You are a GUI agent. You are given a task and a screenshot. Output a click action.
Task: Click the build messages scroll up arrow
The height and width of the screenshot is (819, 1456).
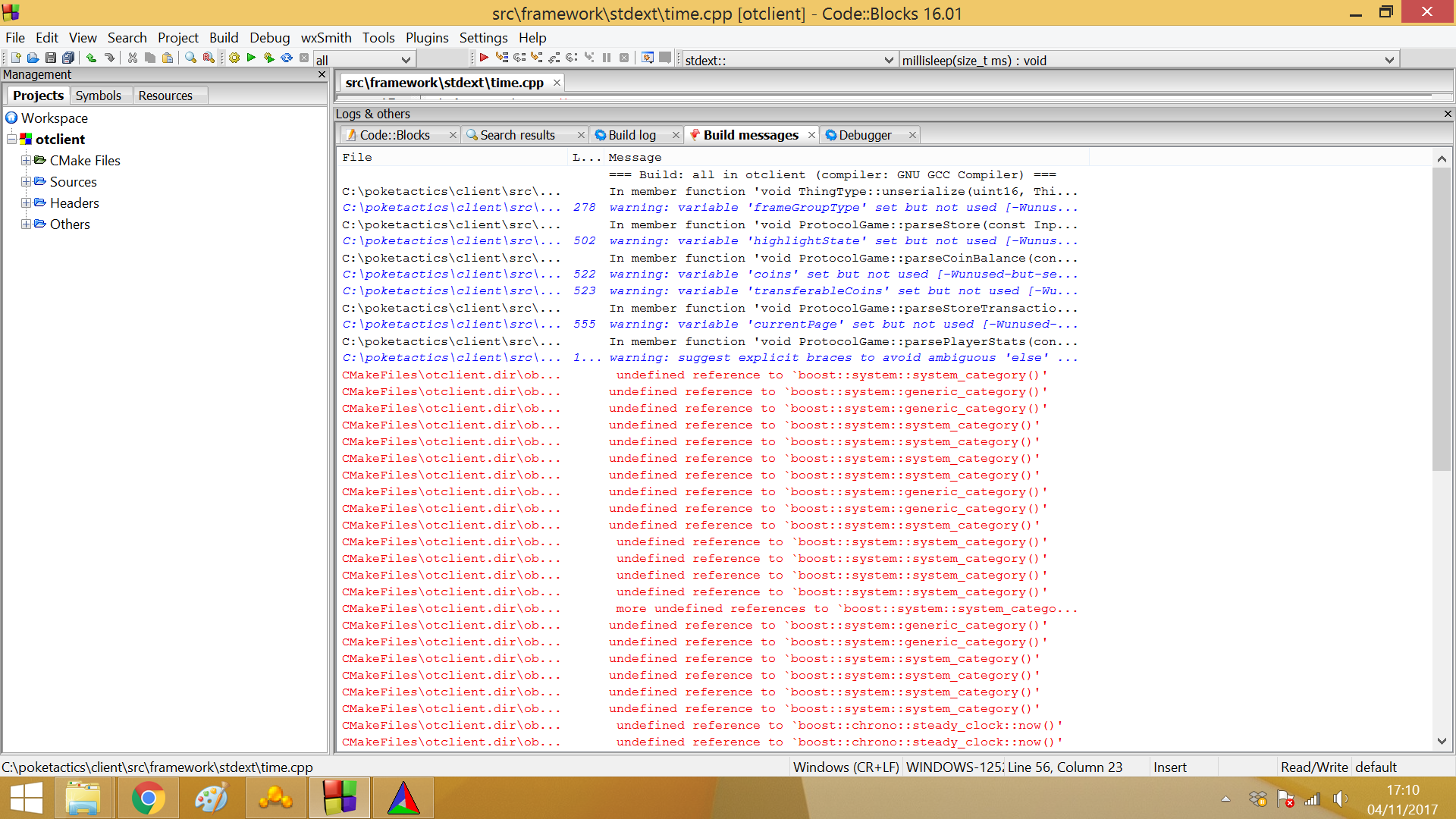(x=1442, y=158)
